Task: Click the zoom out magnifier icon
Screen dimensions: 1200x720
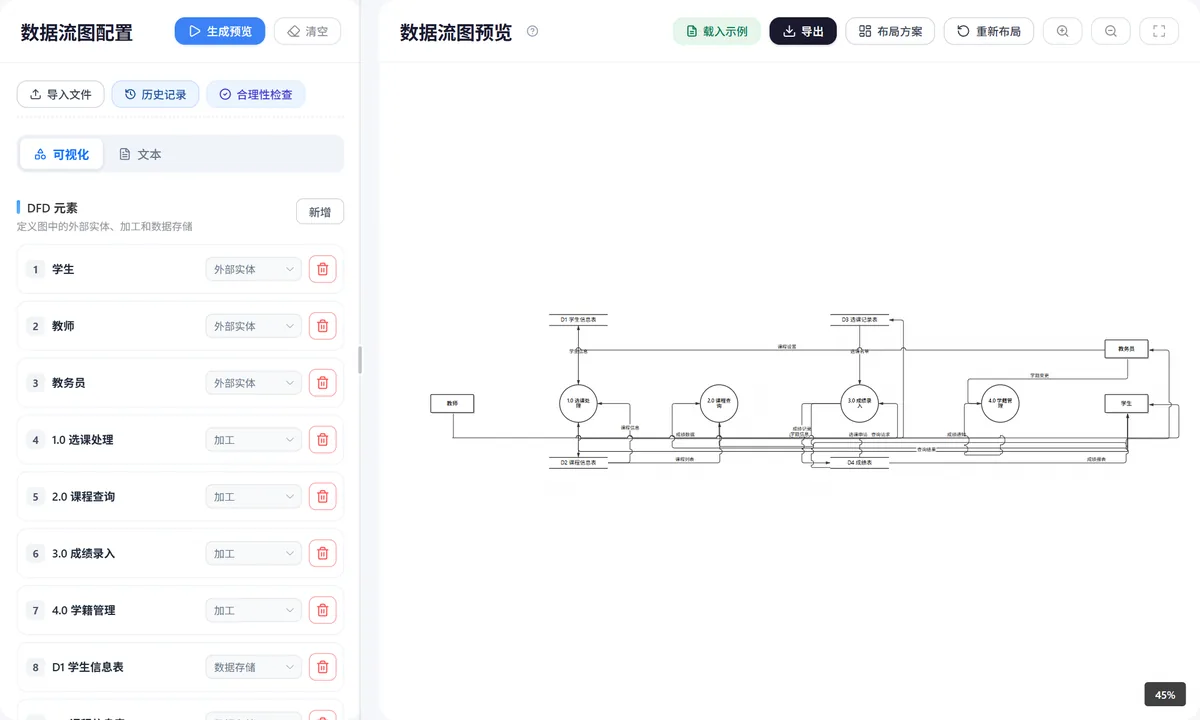Action: 1111,31
